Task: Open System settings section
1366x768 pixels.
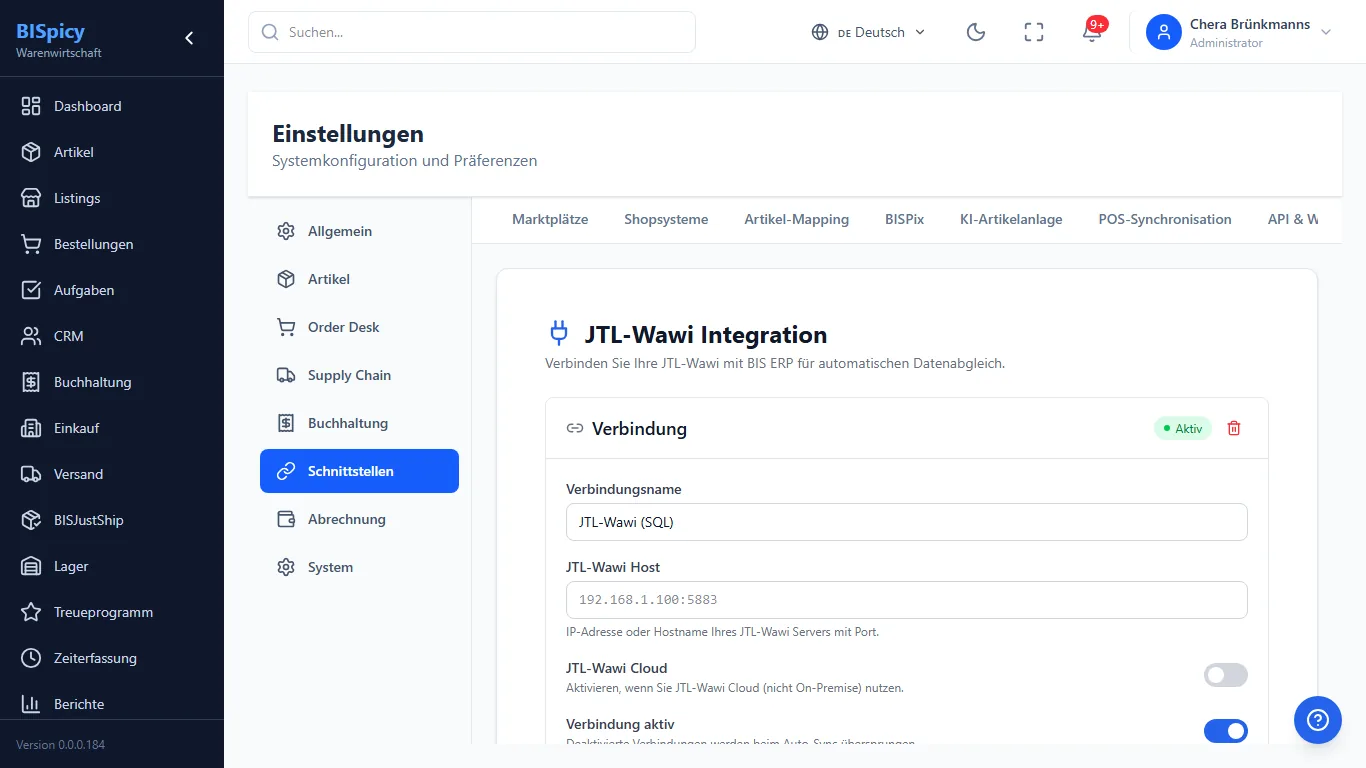Action: click(359, 567)
